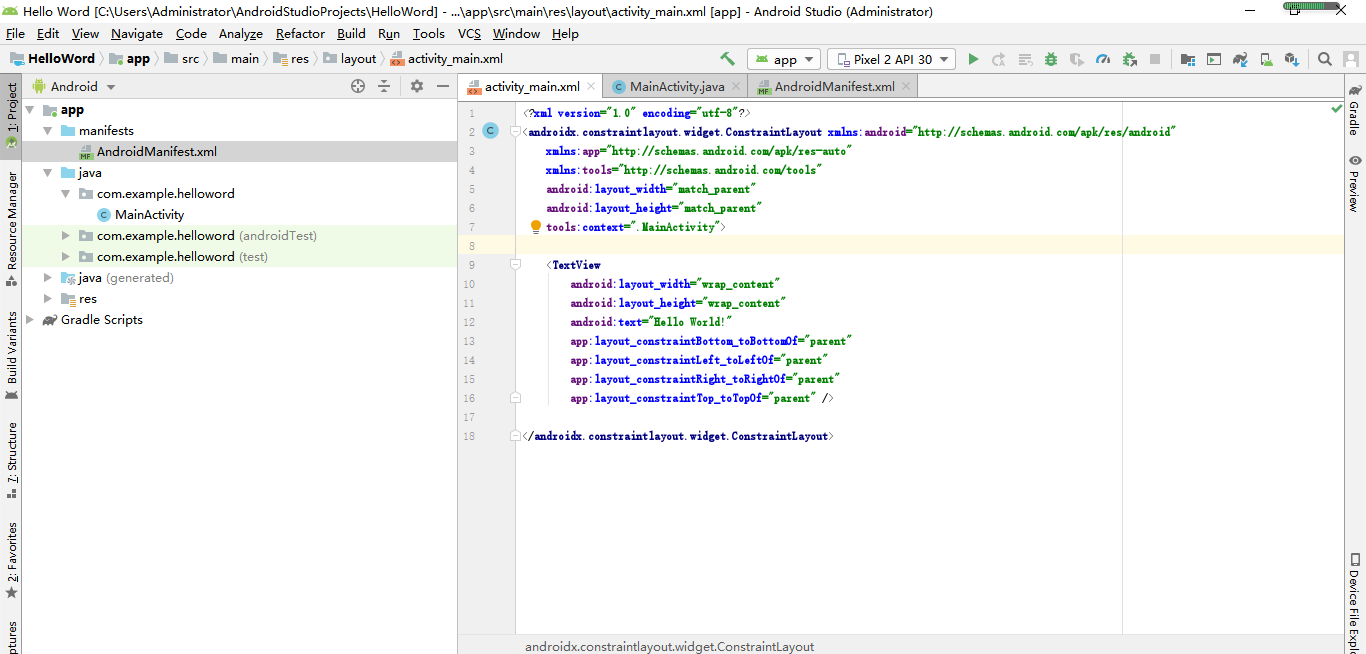Open the Refactor menu
1366x654 pixels.
[x=300, y=33]
